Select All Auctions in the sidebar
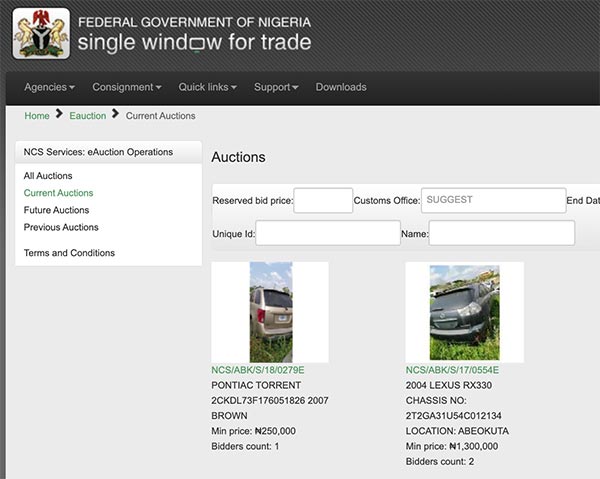600x479 pixels. coord(48,176)
